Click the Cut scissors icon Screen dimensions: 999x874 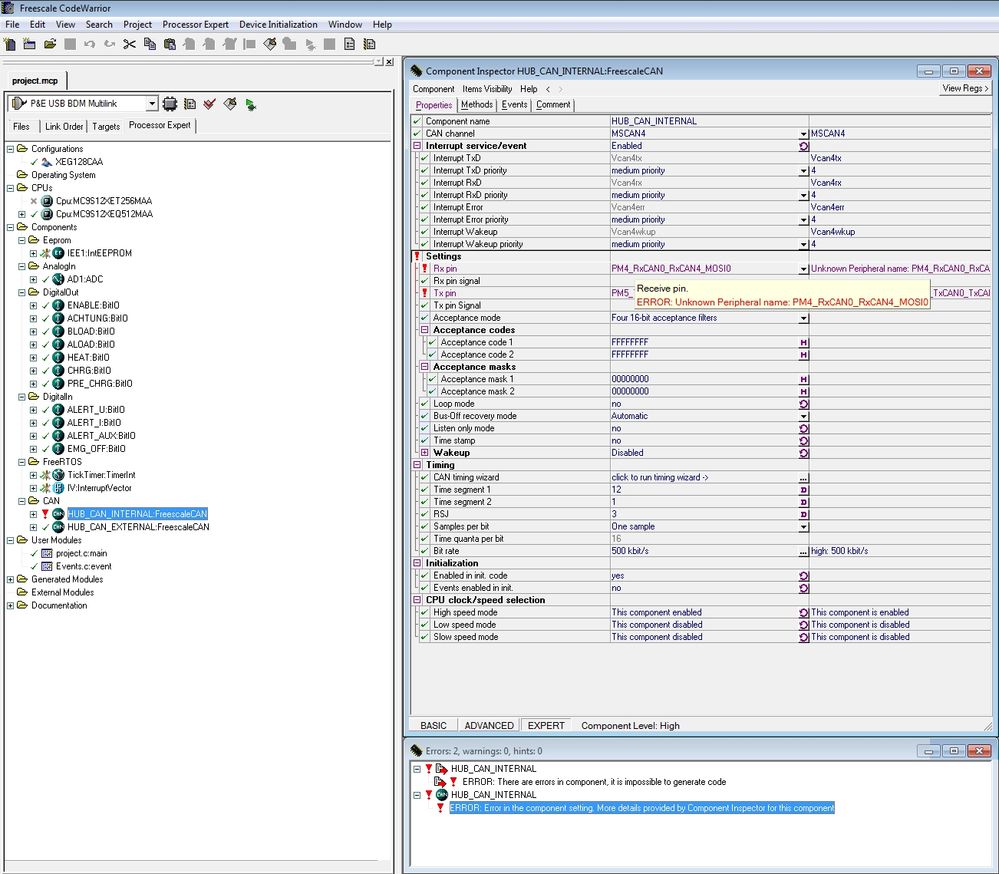coord(129,44)
